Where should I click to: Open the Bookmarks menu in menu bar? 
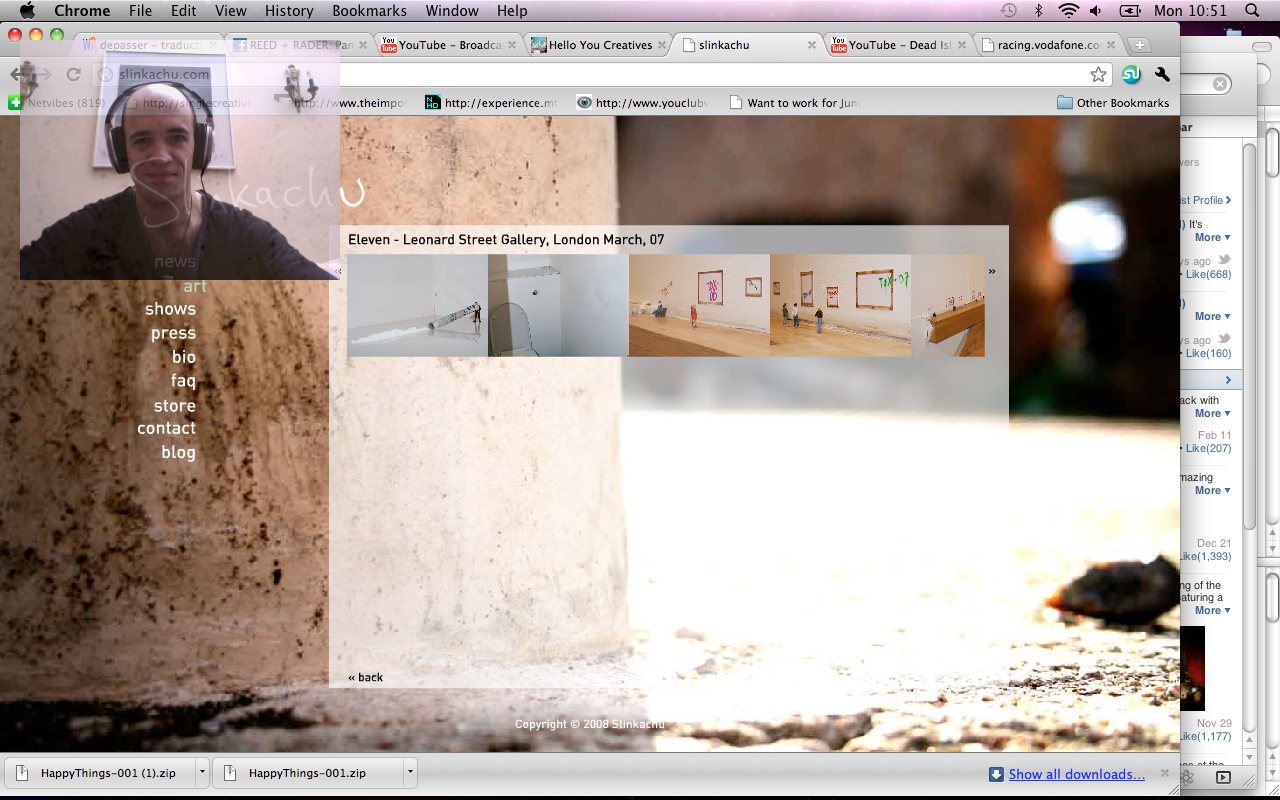pyautogui.click(x=369, y=11)
